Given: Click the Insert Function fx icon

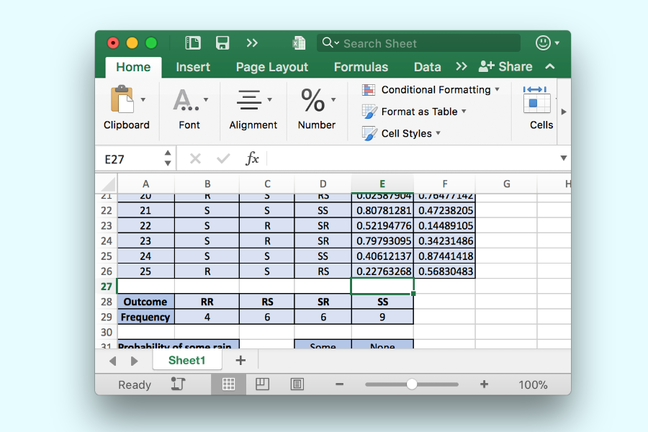Looking at the screenshot, I should coord(252,159).
